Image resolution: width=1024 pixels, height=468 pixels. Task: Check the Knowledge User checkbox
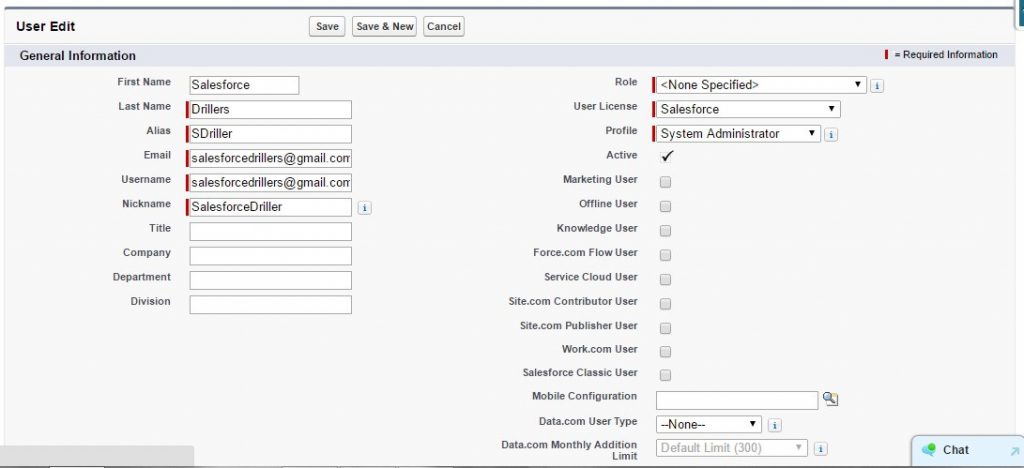(x=665, y=230)
